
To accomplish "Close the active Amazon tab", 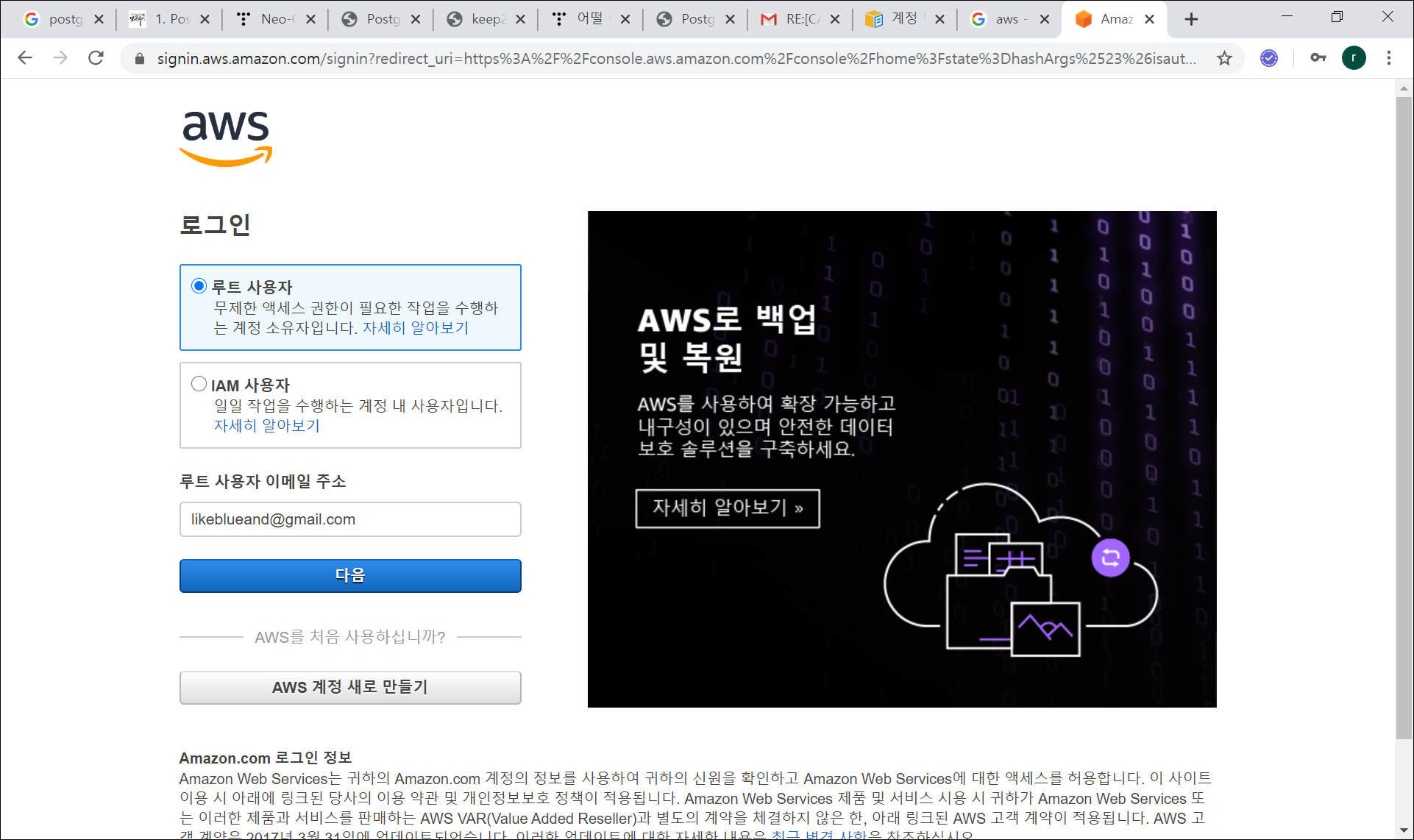I will point(1149,20).
